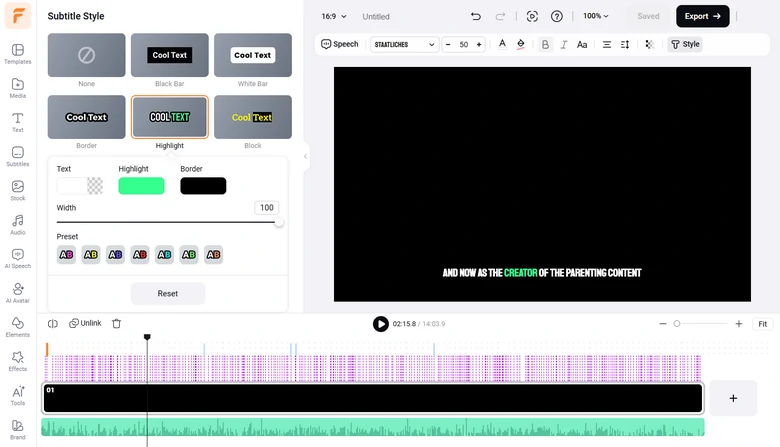Open the Text color swatch

tap(80, 186)
